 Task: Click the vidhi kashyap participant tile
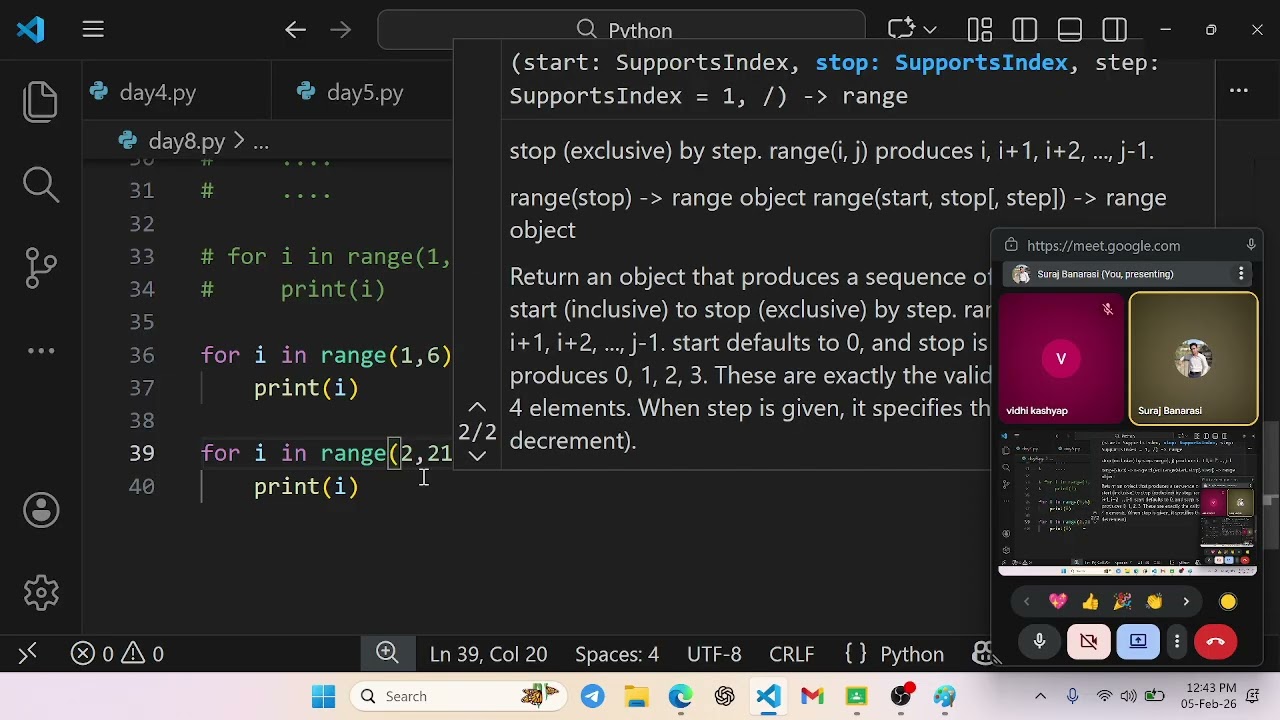point(1062,359)
